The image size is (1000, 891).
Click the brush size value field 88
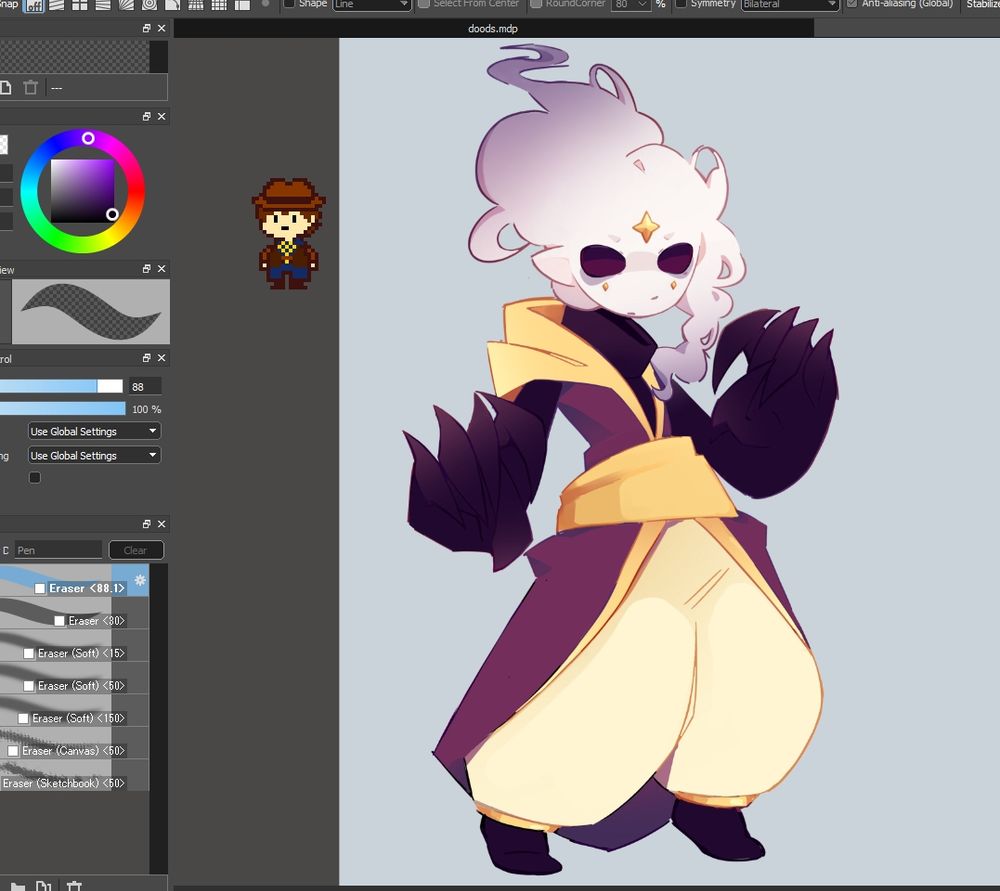[x=145, y=387]
